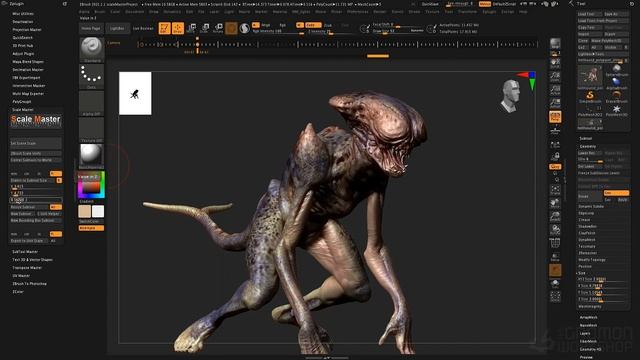Viewport: 640px width, 360px height.
Task: Expand the Decimation Master plugin section
Action: pos(28,70)
